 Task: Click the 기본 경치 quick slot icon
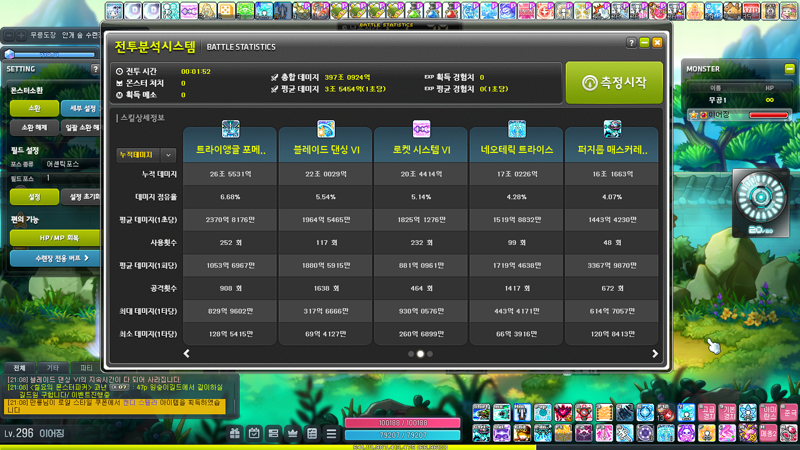click(x=727, y=412)
